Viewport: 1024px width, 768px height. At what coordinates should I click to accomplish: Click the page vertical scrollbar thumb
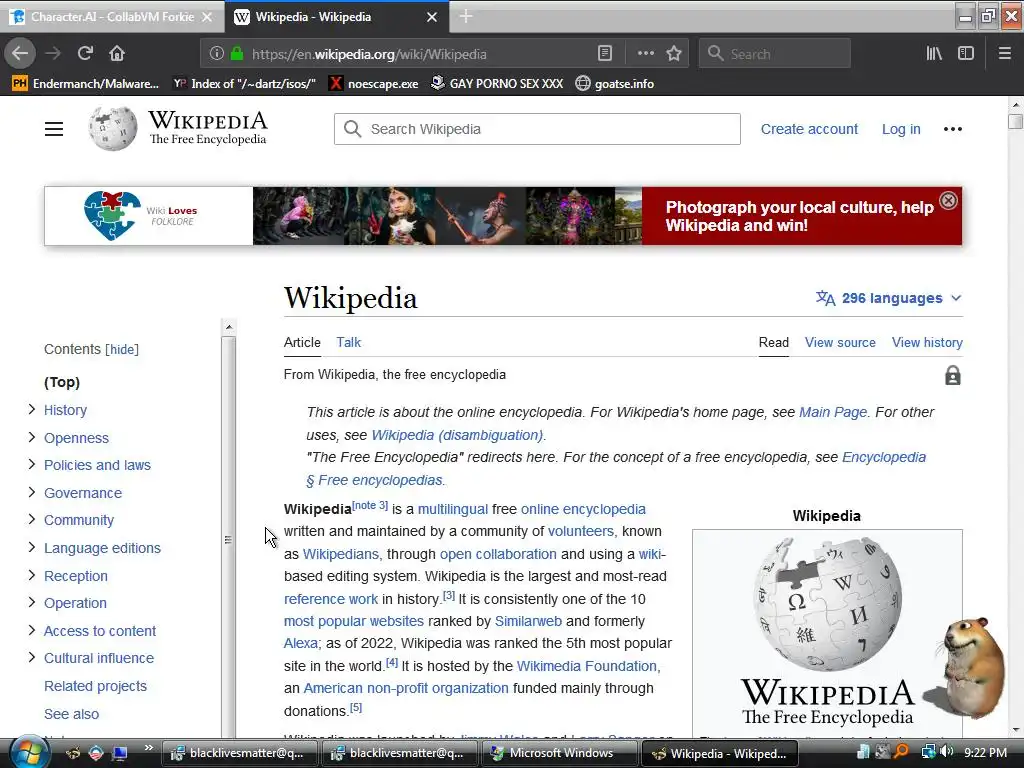click(1016, 121)
